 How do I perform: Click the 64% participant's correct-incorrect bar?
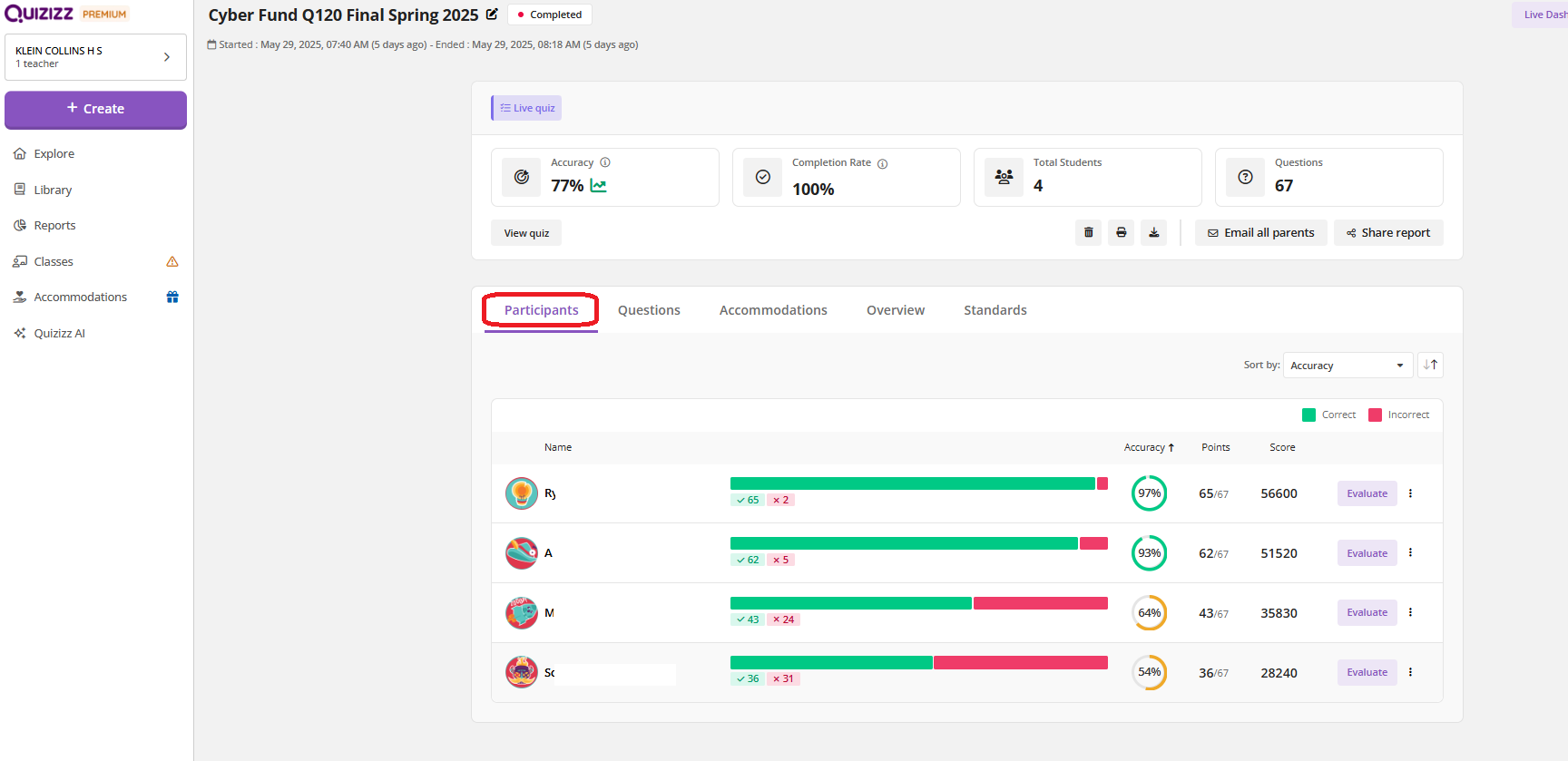coord(918,604)
